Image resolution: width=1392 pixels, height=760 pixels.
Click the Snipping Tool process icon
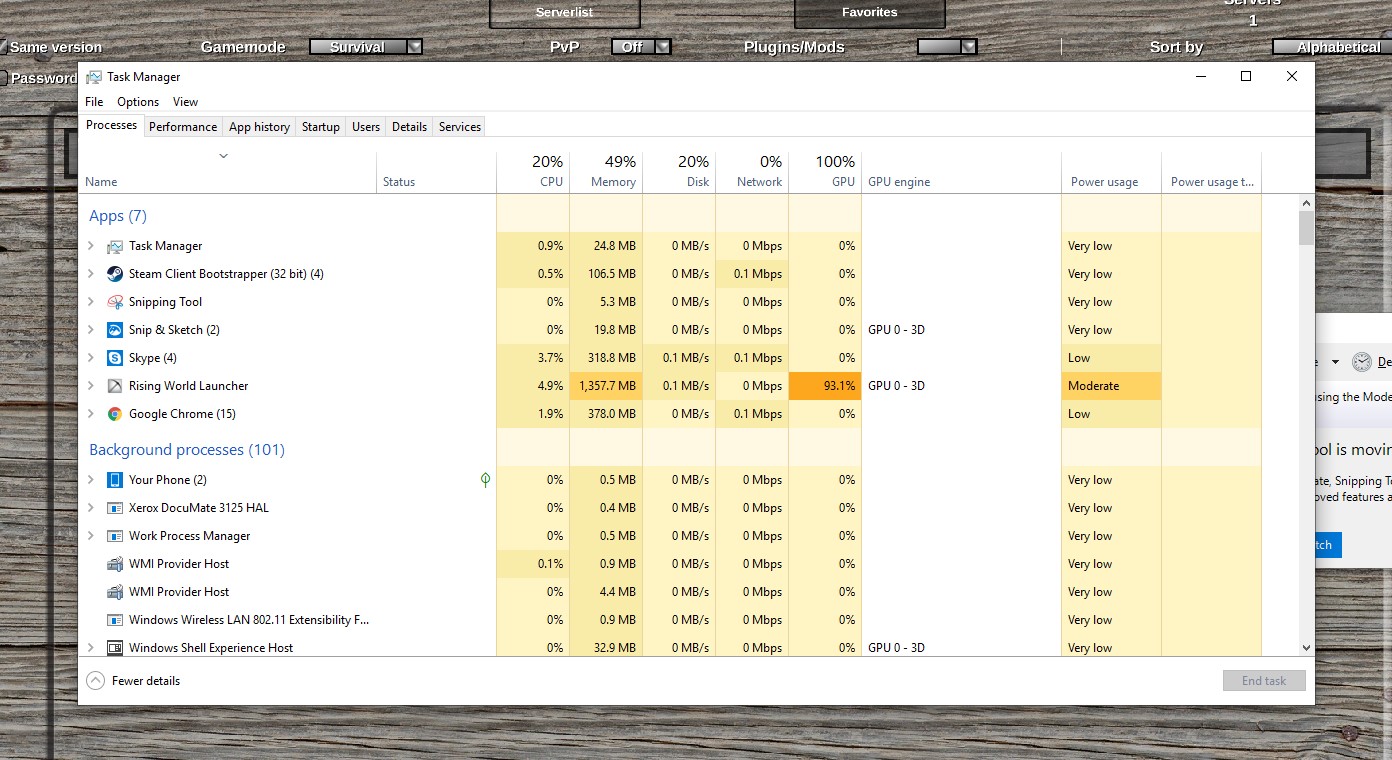114,302
